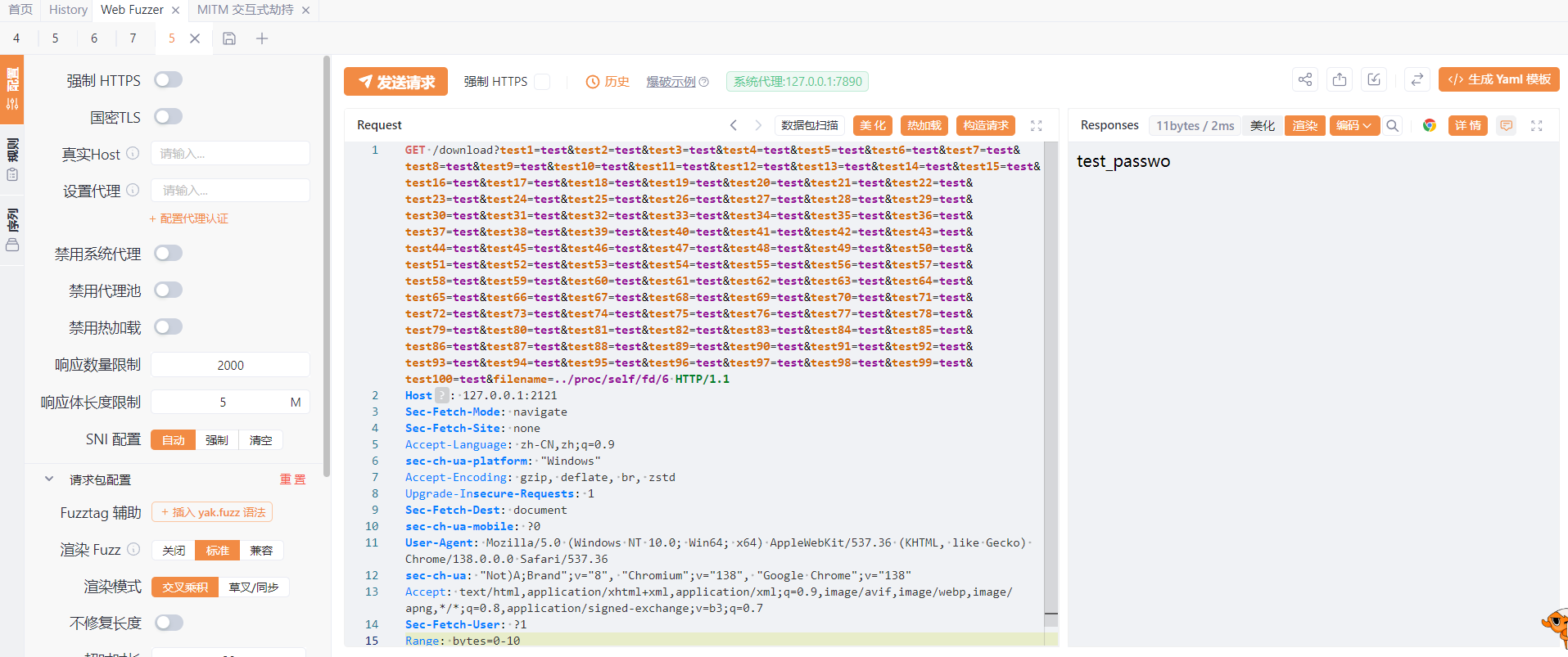The width and height of the screenshot is (1568, 657).
Task: Open the History tab
Action: (68, 10)
